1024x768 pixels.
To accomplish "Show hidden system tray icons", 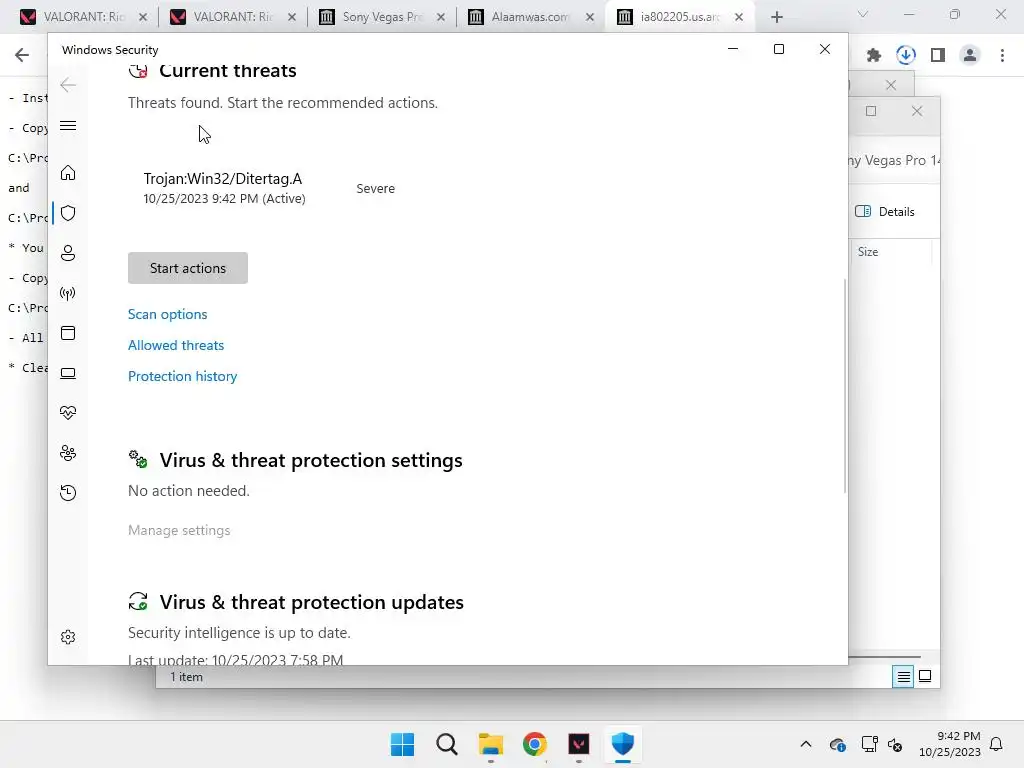I will [x=806, y=744].
